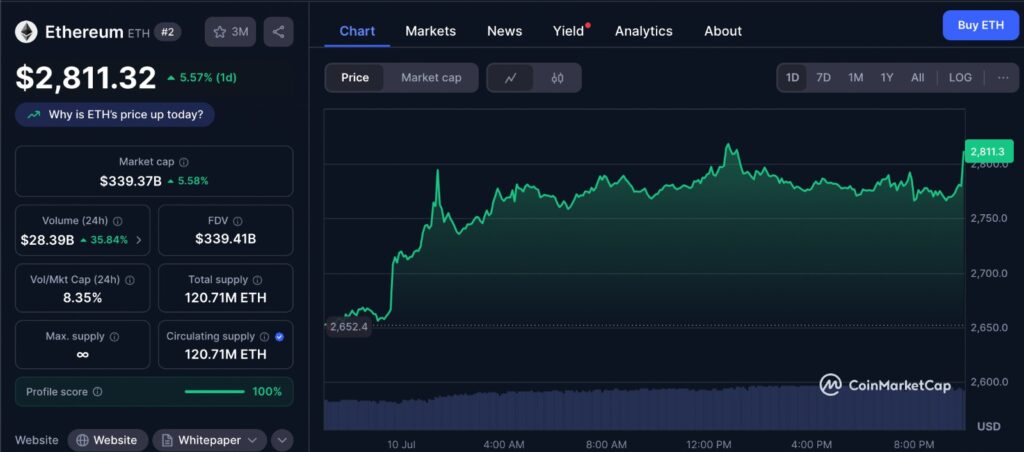
Task: Click the $339.41B FDV value
Action: click(x=225, y=239)
